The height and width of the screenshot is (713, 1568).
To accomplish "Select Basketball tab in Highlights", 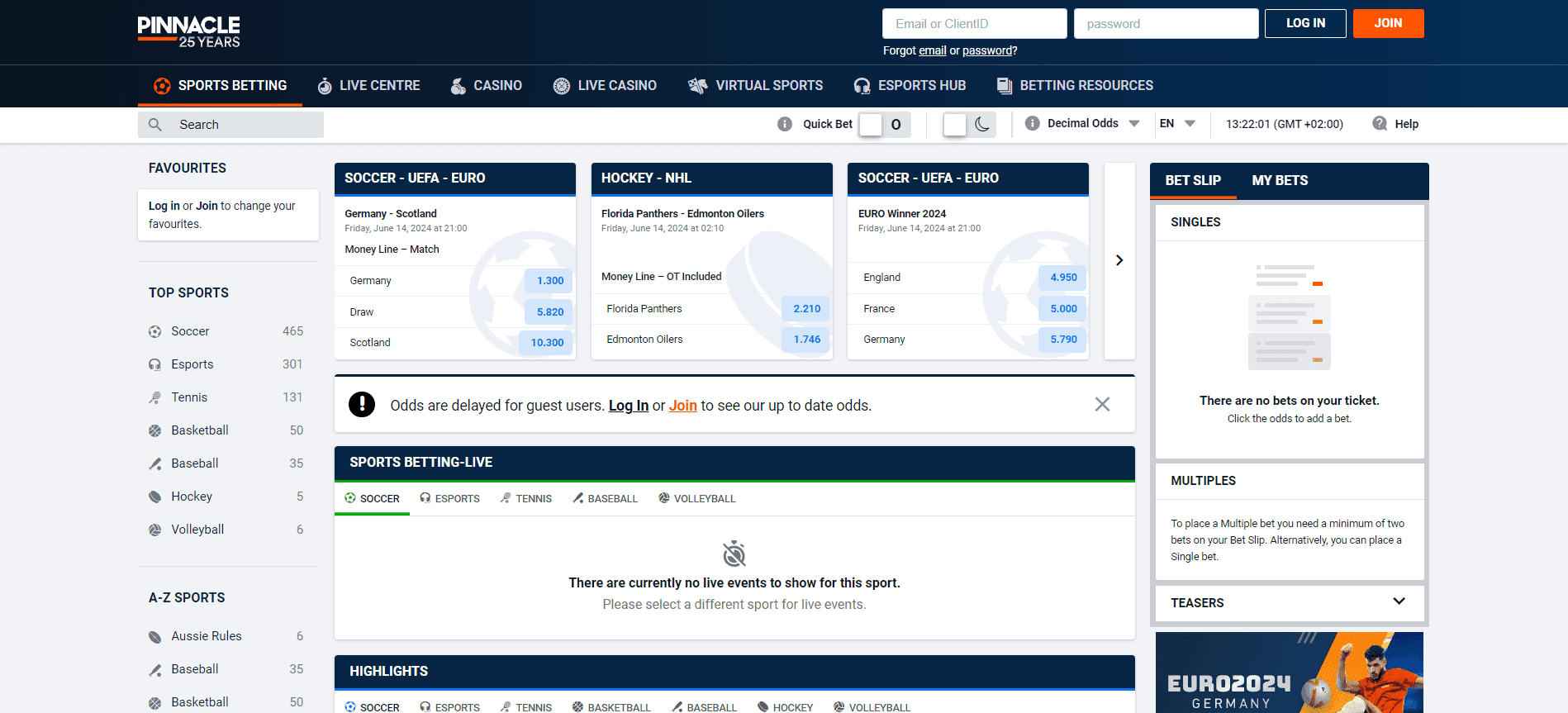I will point(611,707).
